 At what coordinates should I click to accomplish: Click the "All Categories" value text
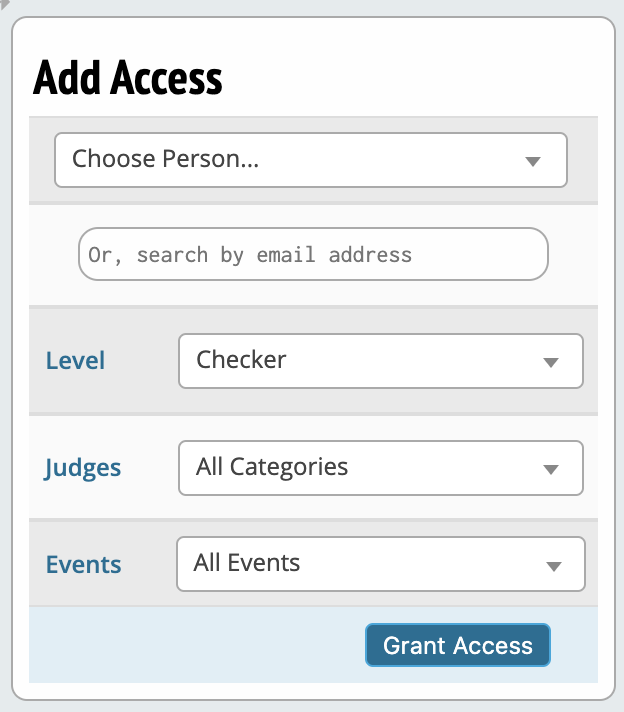tap(272, 467)
